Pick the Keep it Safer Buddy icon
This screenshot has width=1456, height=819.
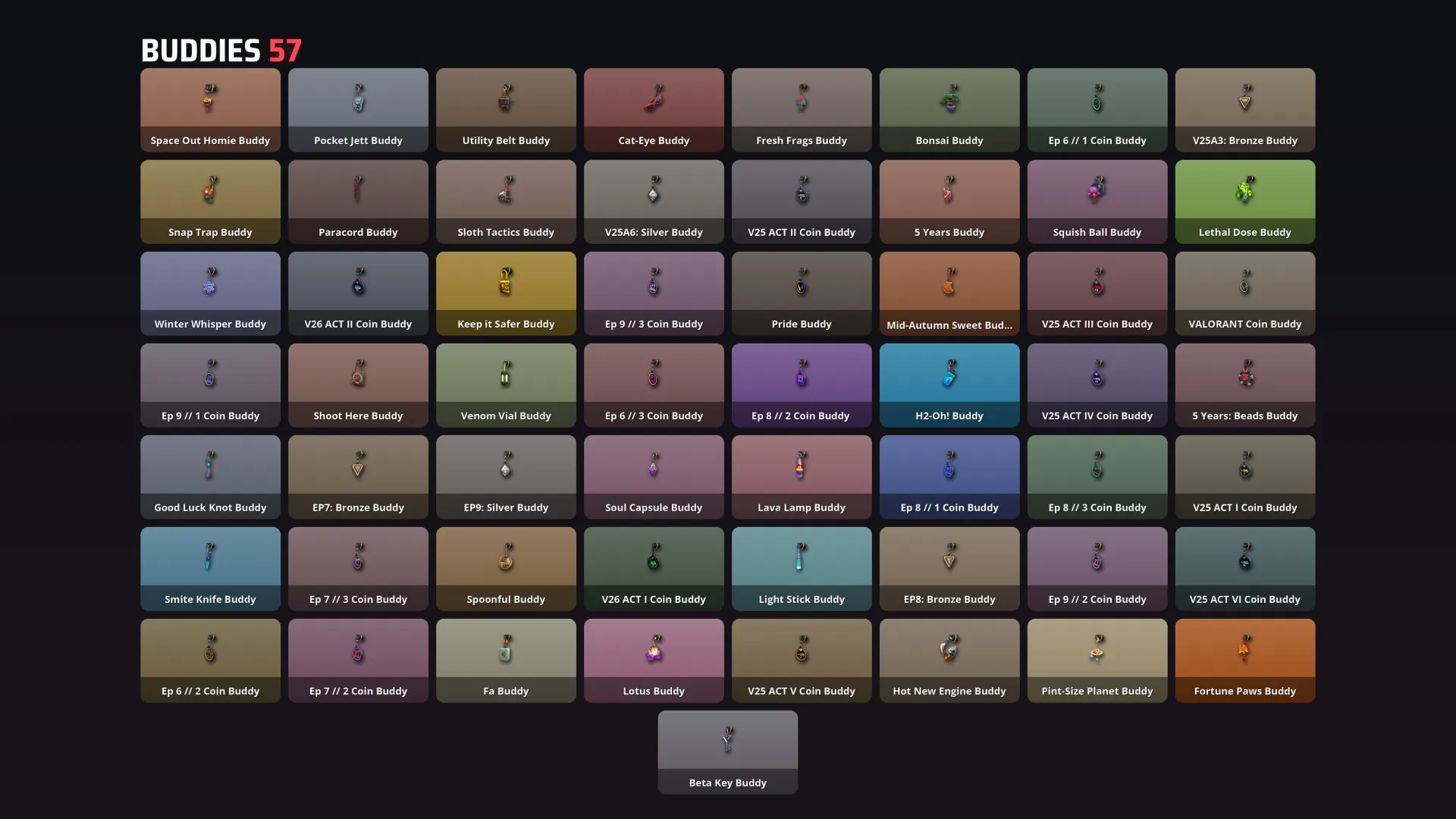(506, 281)
